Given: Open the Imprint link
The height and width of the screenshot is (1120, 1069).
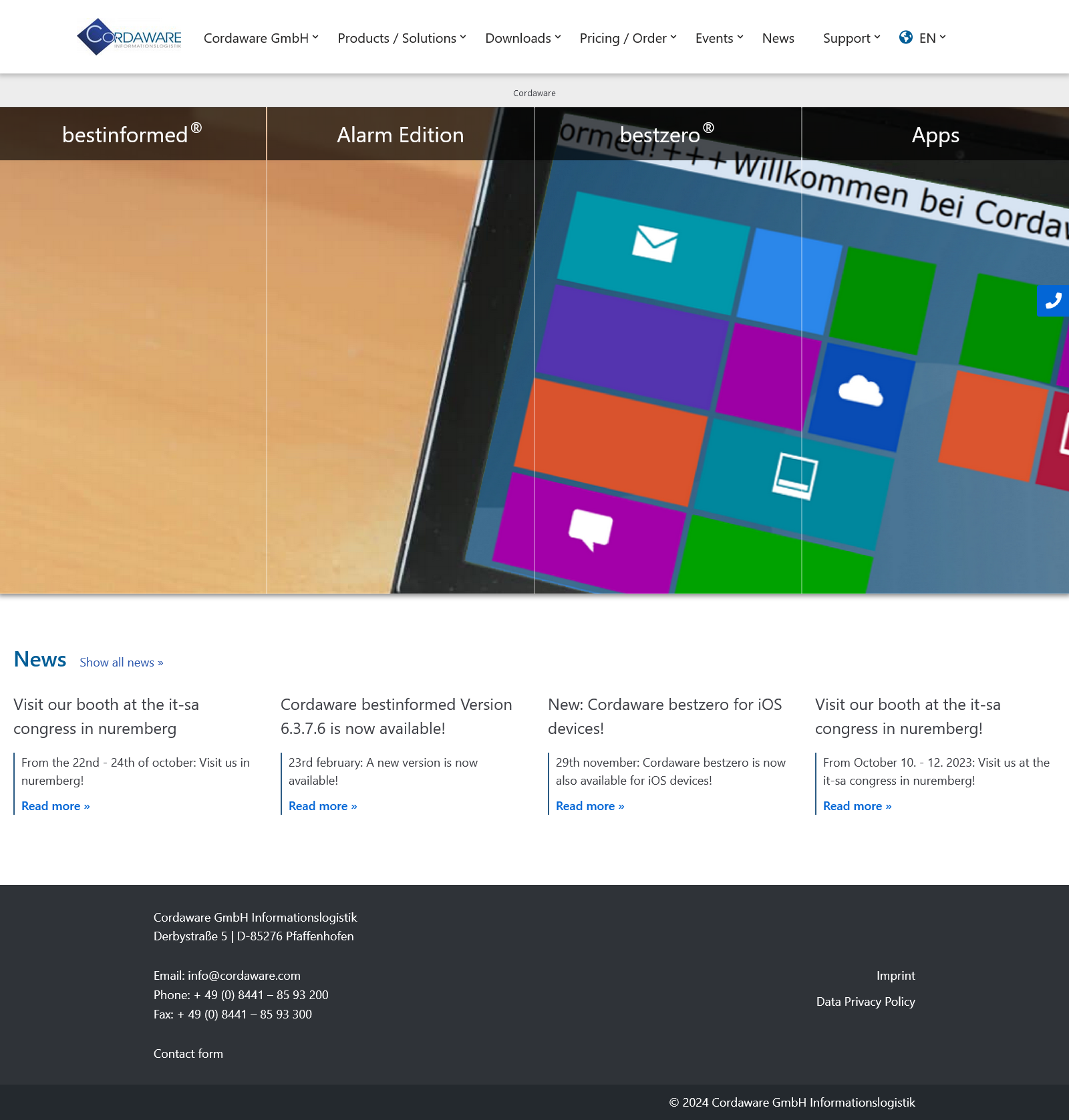Looking at the screenshot, I should pos(896,976).
